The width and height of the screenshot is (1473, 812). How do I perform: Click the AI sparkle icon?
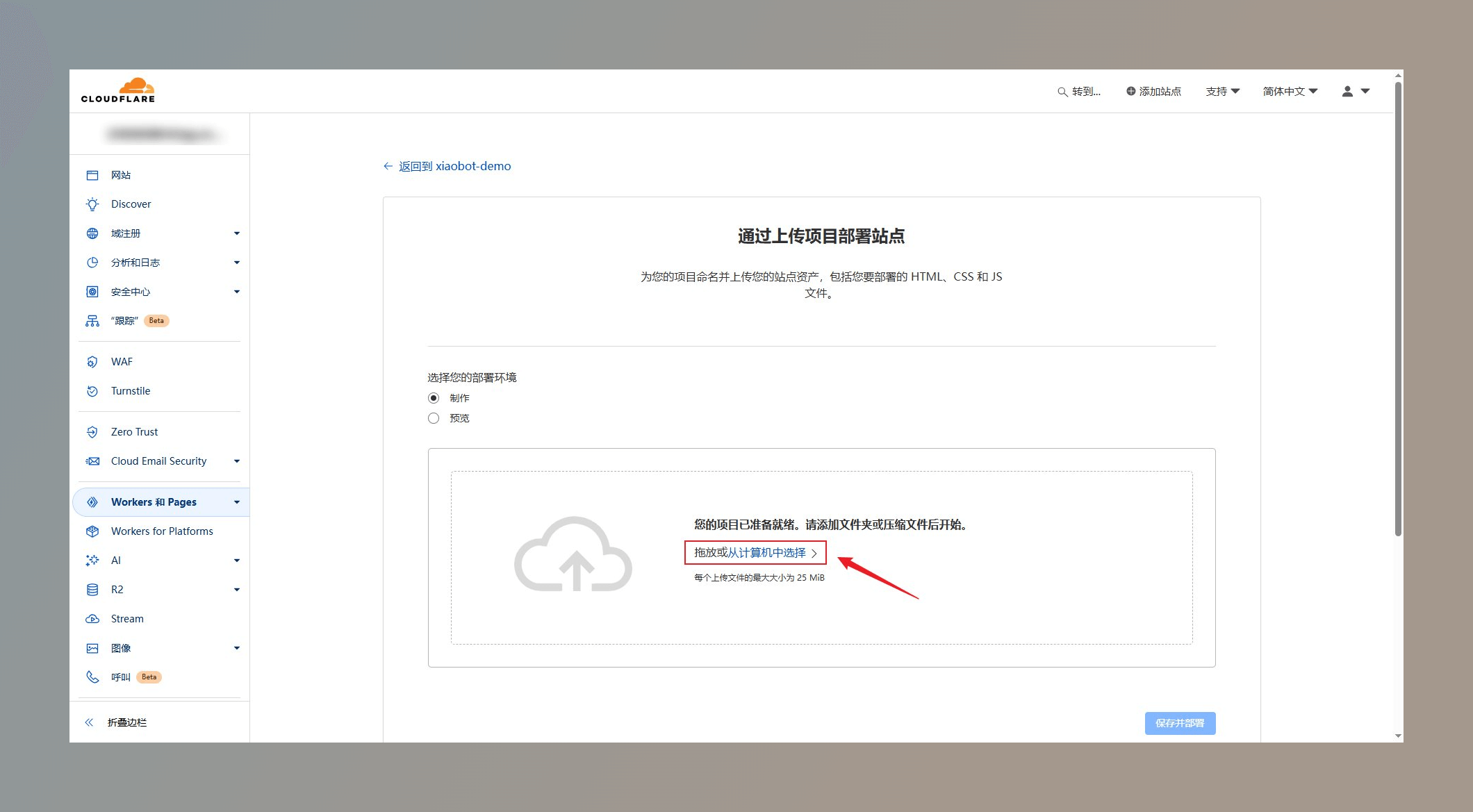(92, 561)
